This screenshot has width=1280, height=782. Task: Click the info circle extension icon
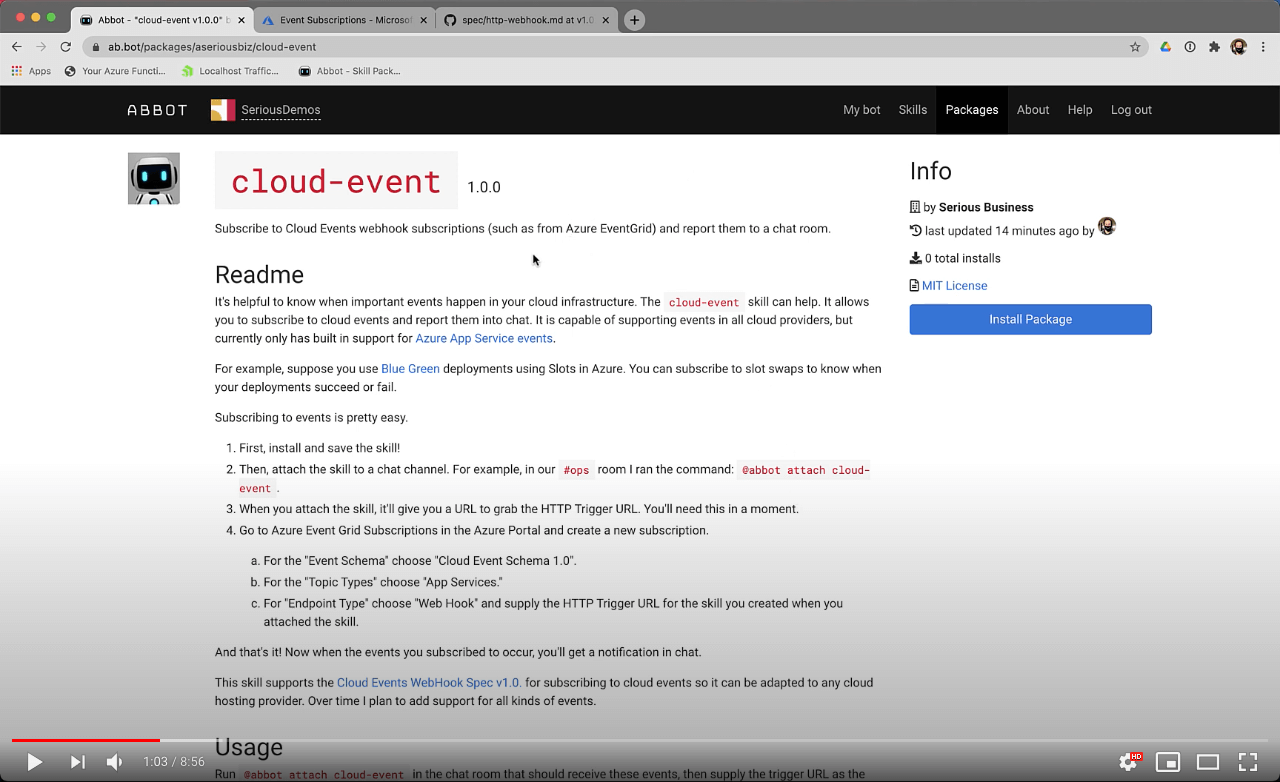[x=1190, y=47]
